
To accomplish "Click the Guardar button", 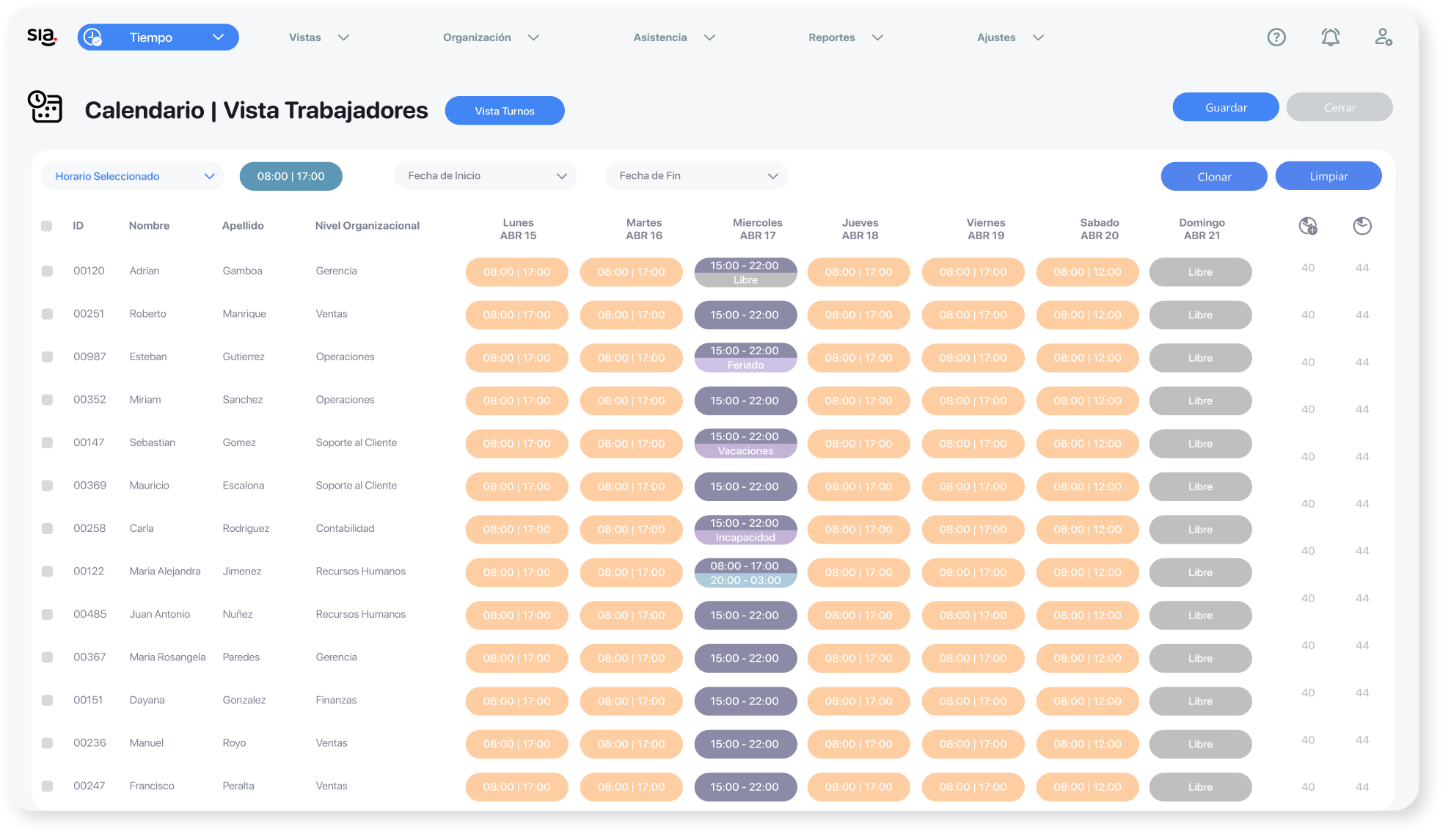I will click(x=1225, y=108).
